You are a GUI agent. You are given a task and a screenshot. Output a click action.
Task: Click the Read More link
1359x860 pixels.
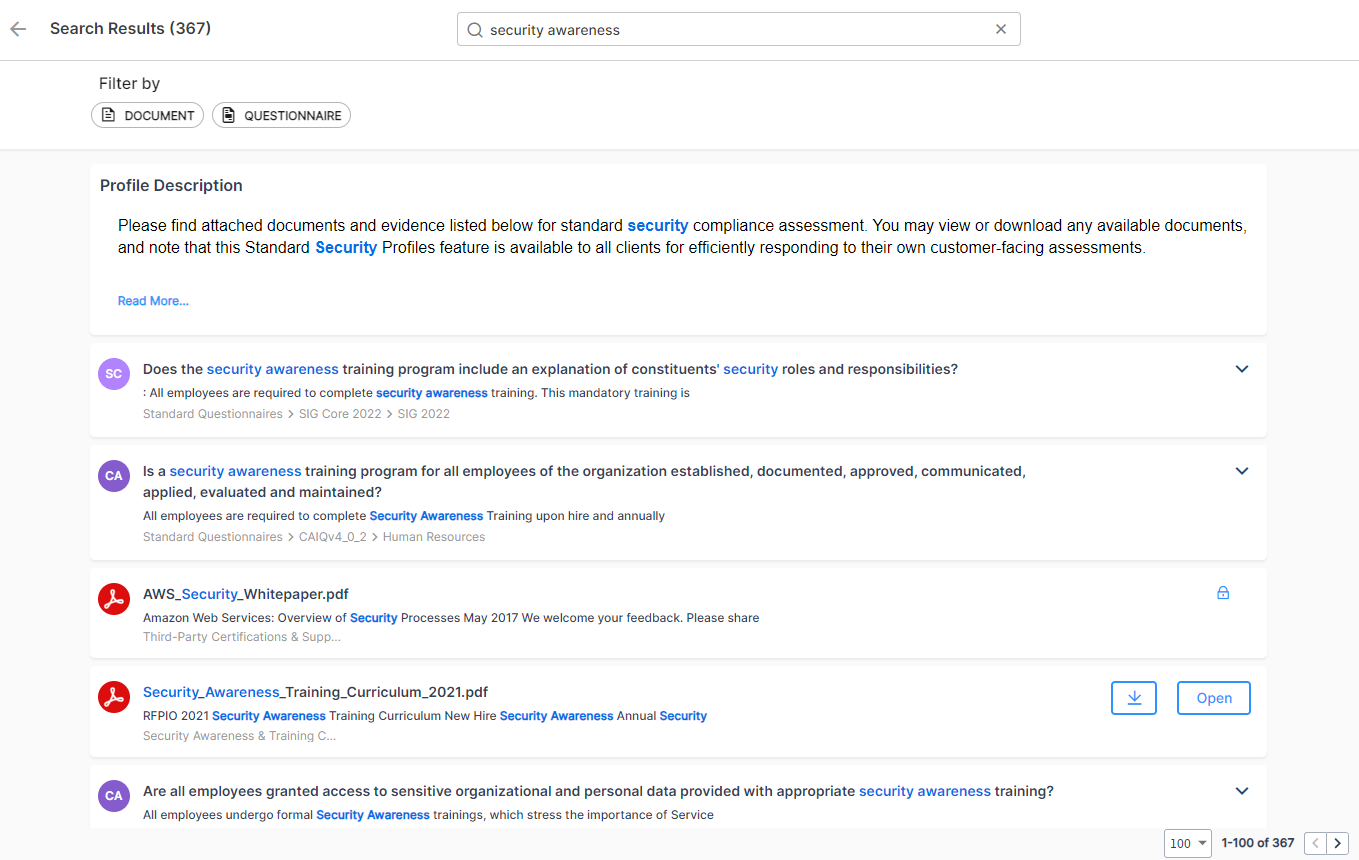[x=153, y=301]
